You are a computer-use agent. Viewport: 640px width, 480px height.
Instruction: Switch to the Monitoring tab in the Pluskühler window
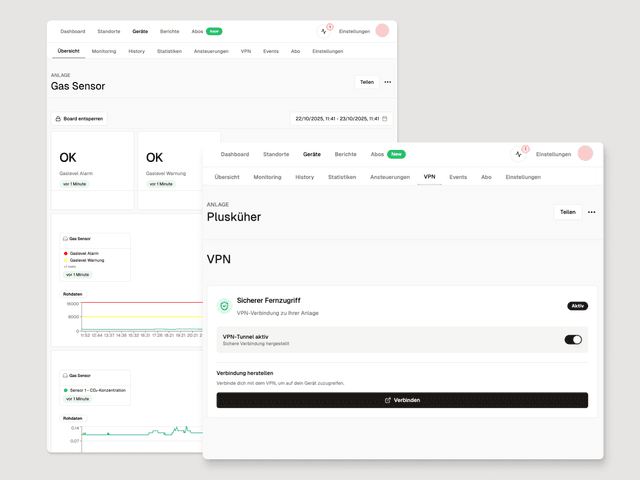[x=267, y=177]
